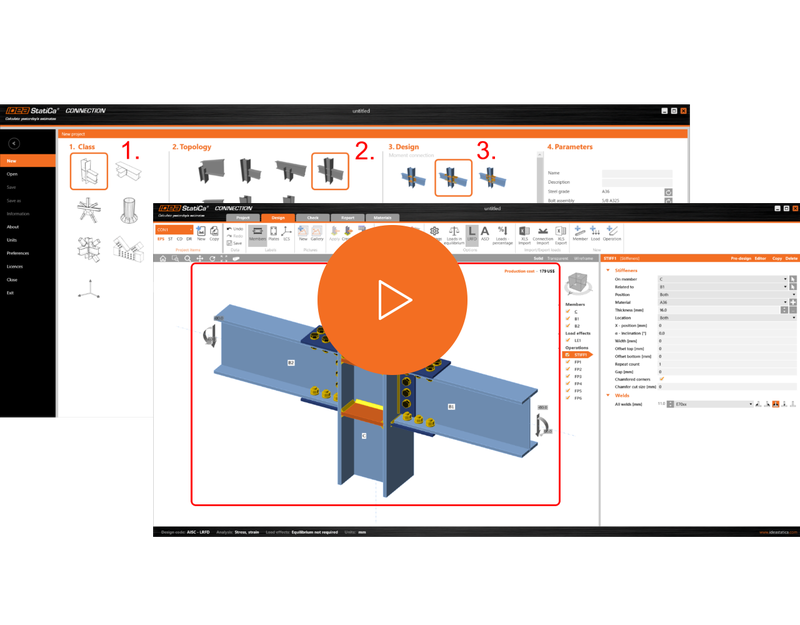Uncheck member B2 visibility checkbox
This screenshot has width=800, height=625.
click(x=568, y=326)
